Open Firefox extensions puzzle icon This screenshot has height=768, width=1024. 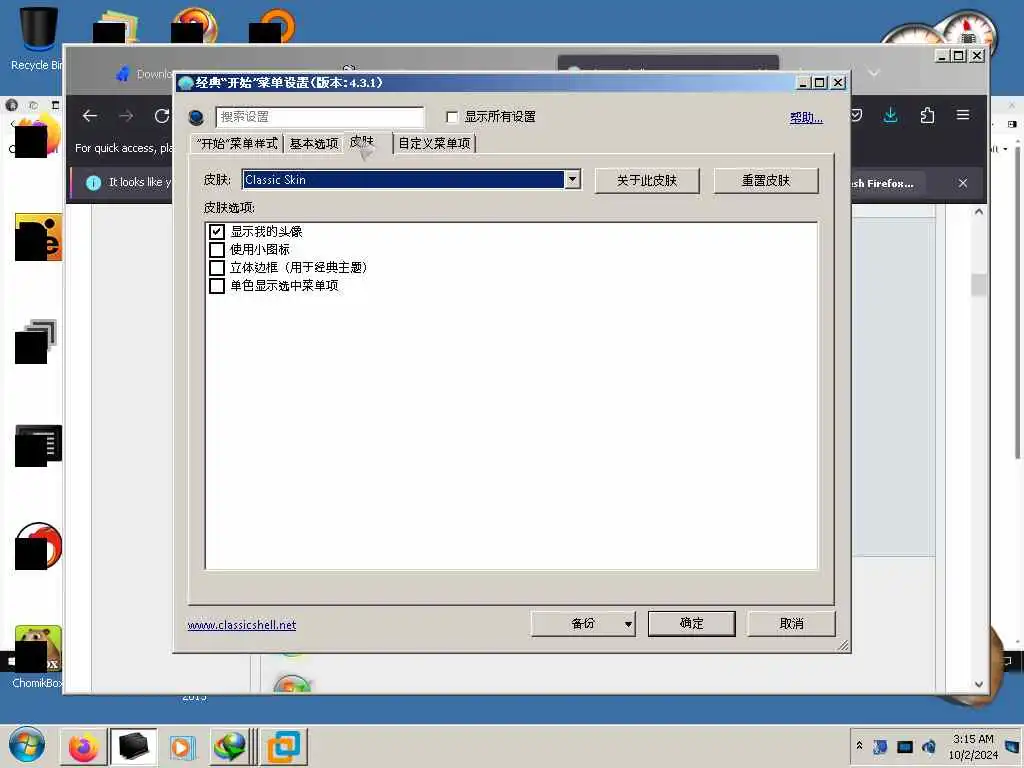click(927, 116)
